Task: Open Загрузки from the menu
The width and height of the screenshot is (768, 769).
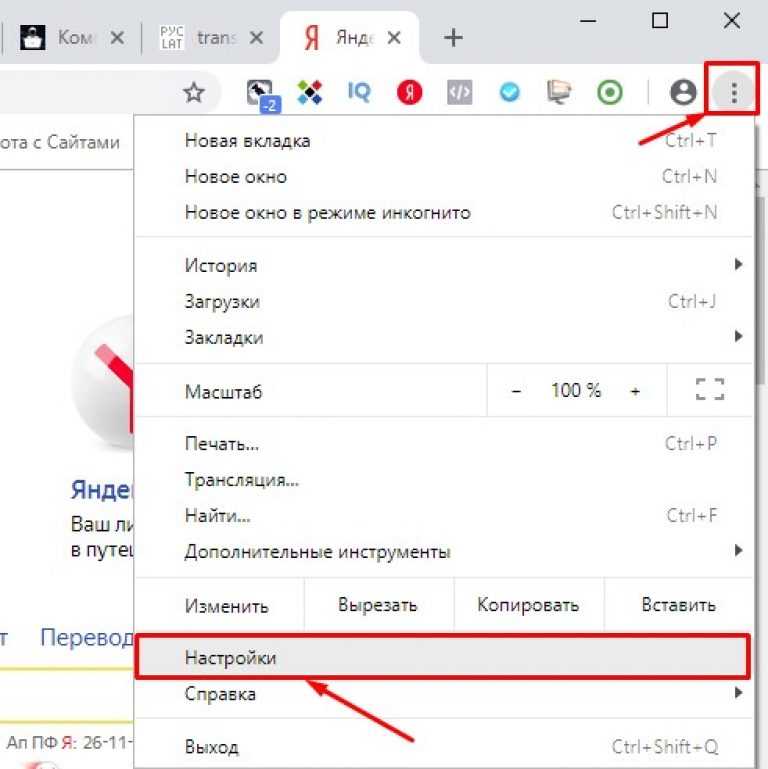Action: coord(444,301)
